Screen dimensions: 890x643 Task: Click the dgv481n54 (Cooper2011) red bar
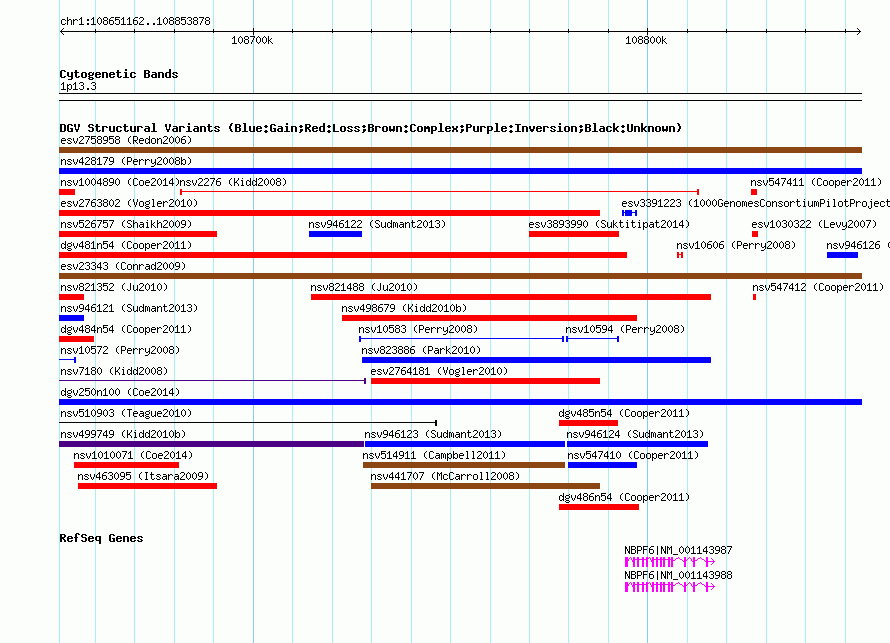pos(343,255)
